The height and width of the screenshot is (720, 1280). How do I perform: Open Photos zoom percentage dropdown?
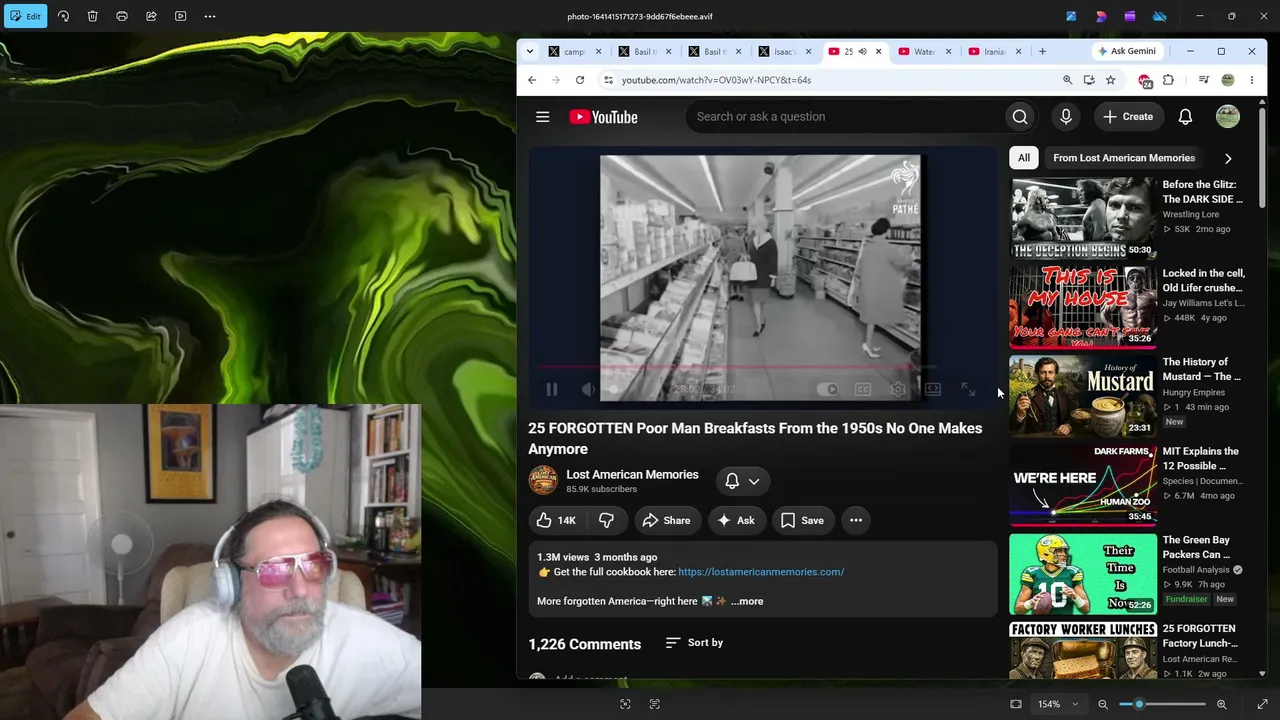1058,704
